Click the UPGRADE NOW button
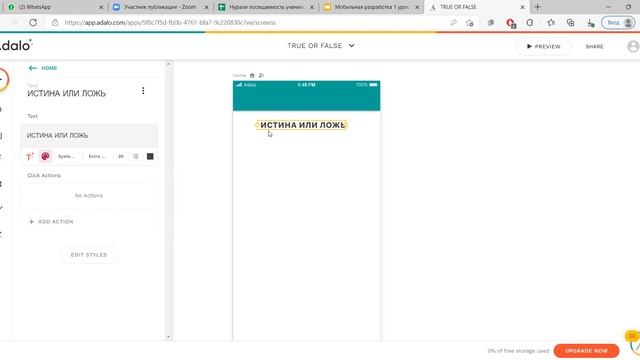The width and height of the screenshot is (640, 360). [586, 351]
